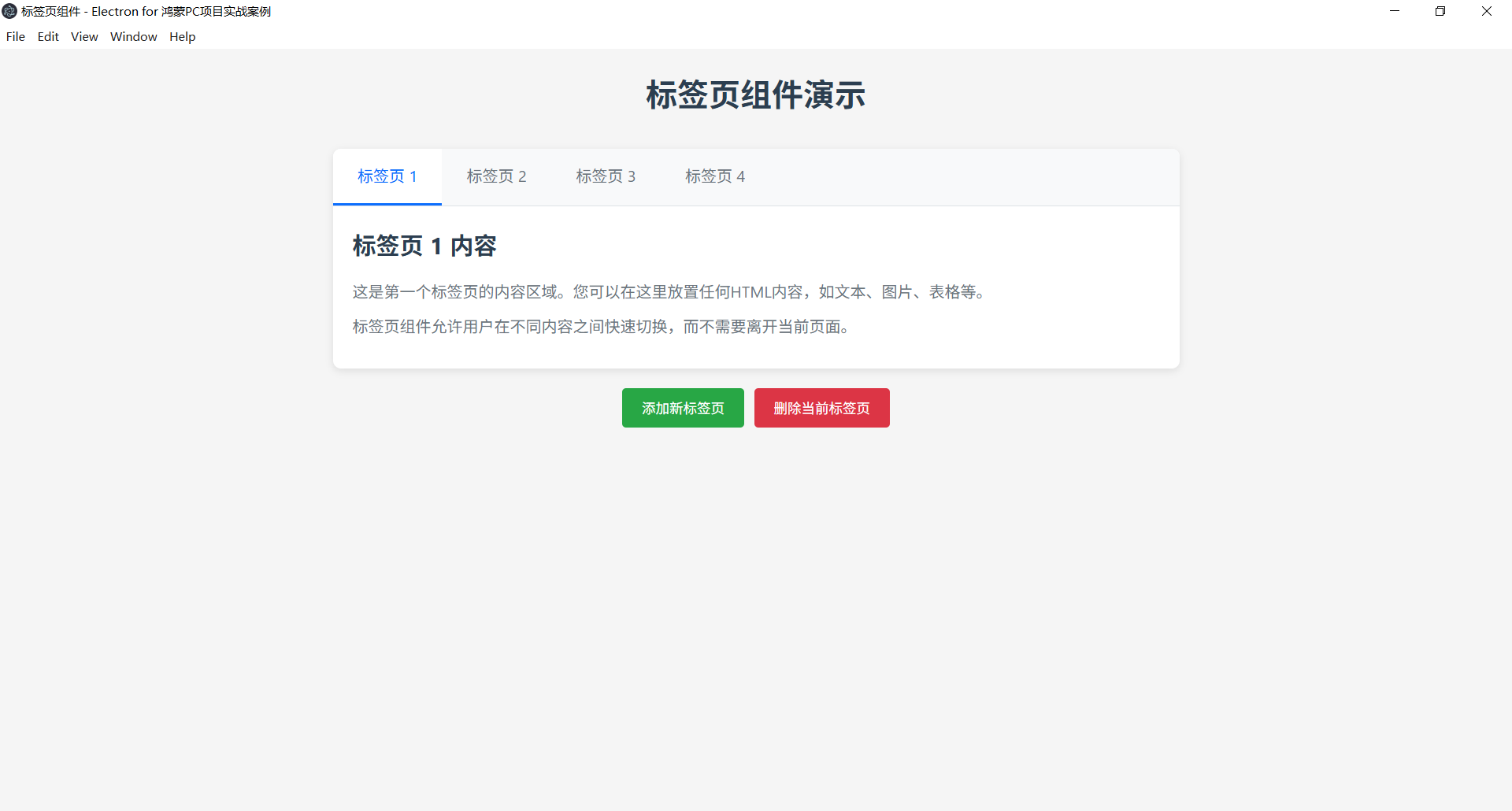Minimize the application window
1512x811 pixels.
pyautogui.click(x=1395, y=11)
